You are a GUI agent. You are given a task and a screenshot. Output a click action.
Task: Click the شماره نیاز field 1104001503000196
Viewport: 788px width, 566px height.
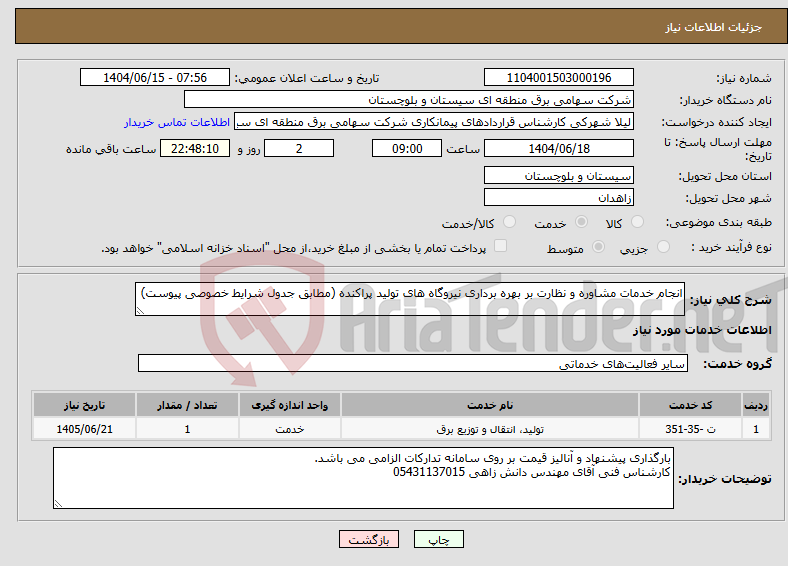(x=558, y=77)
